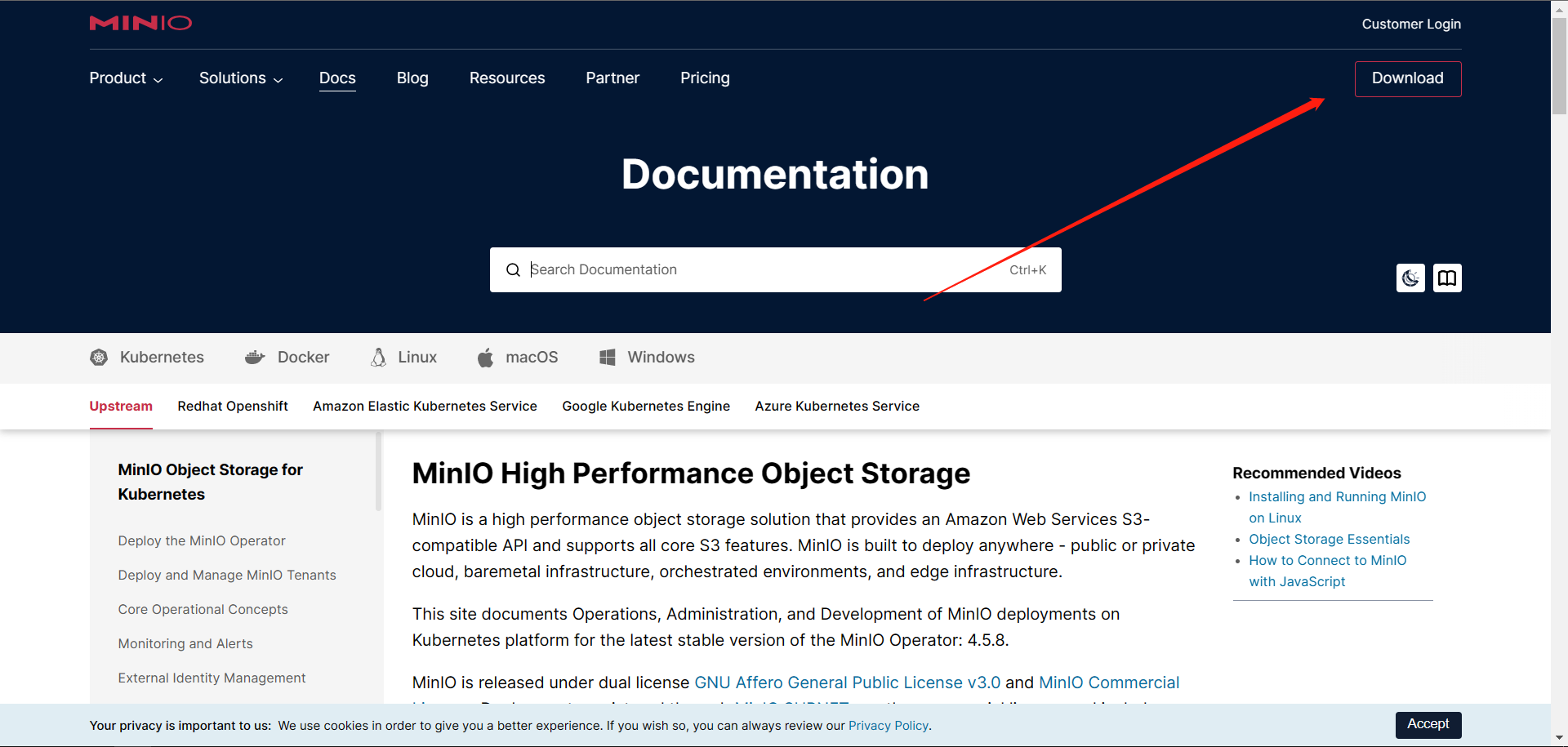Image resolution: width=1568 pixels, height=747 pixels.
Task: Click the macOS platform label
Action: click(532, 358)
